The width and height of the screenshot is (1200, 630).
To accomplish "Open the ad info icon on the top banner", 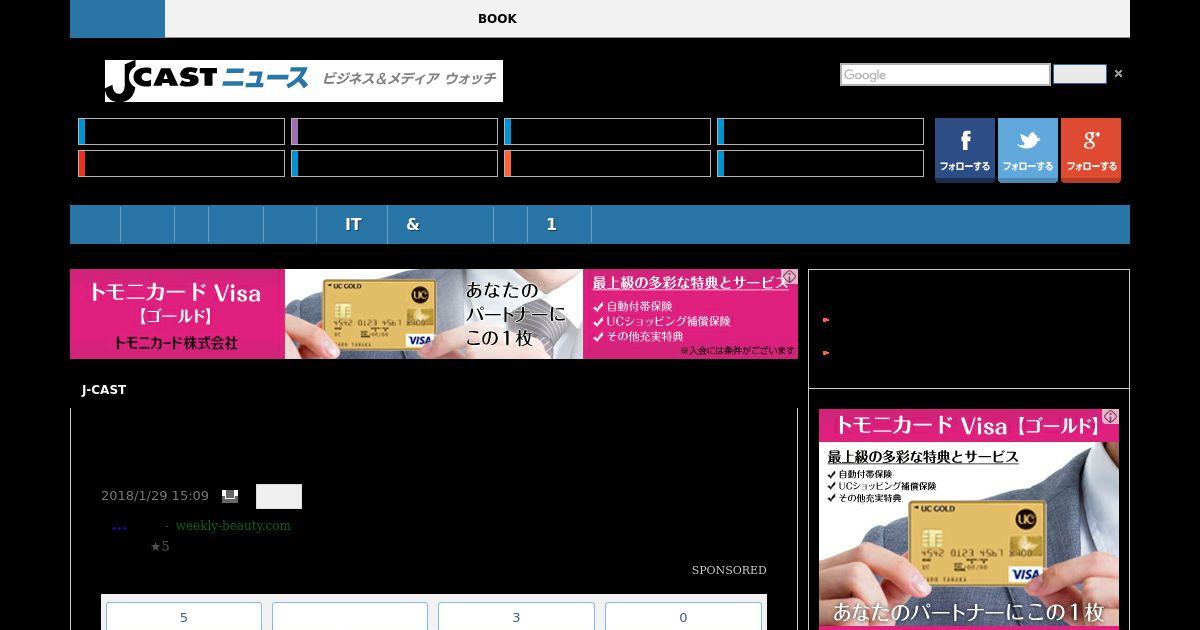I will pos(789,277).
